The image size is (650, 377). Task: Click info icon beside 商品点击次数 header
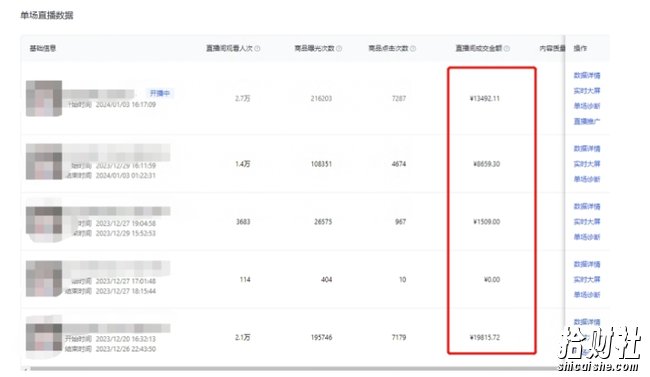pyautogui.click(x=413, y=49)
